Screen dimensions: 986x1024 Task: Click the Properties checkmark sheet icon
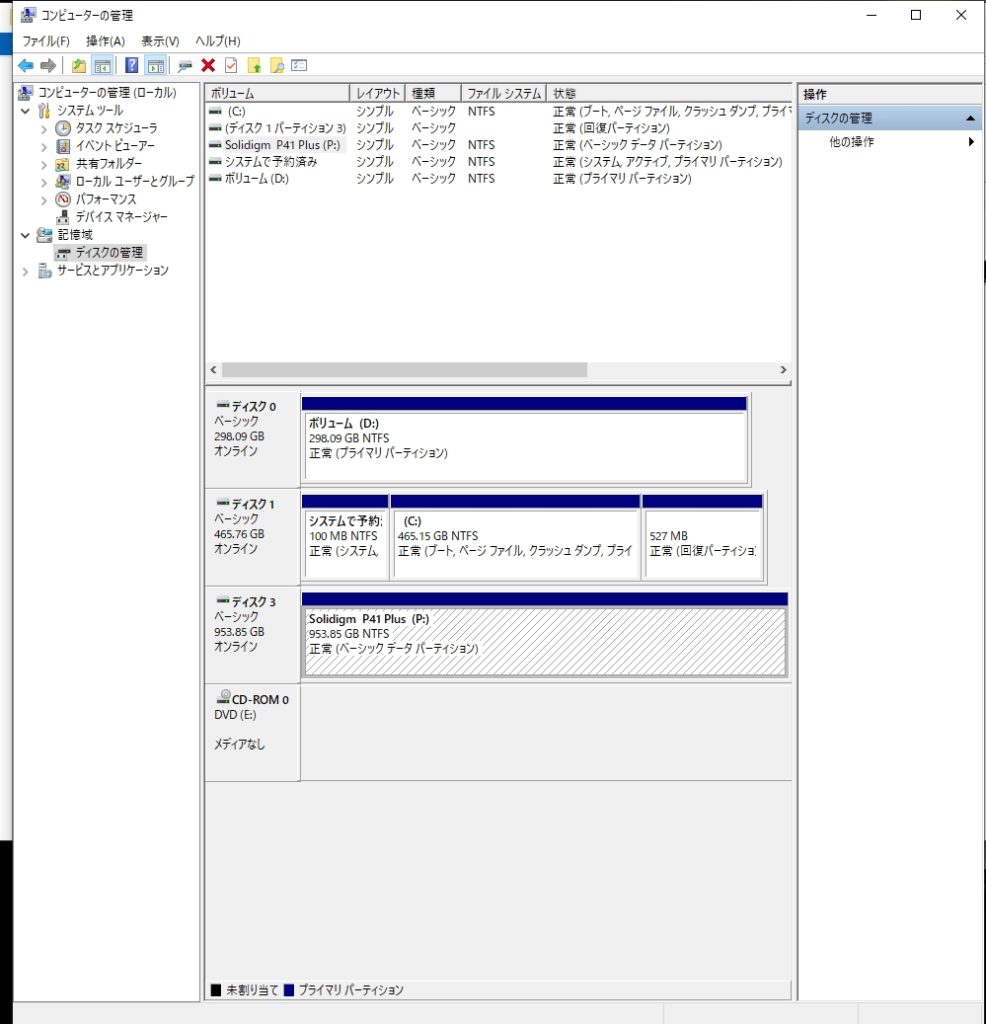(231, 66)
